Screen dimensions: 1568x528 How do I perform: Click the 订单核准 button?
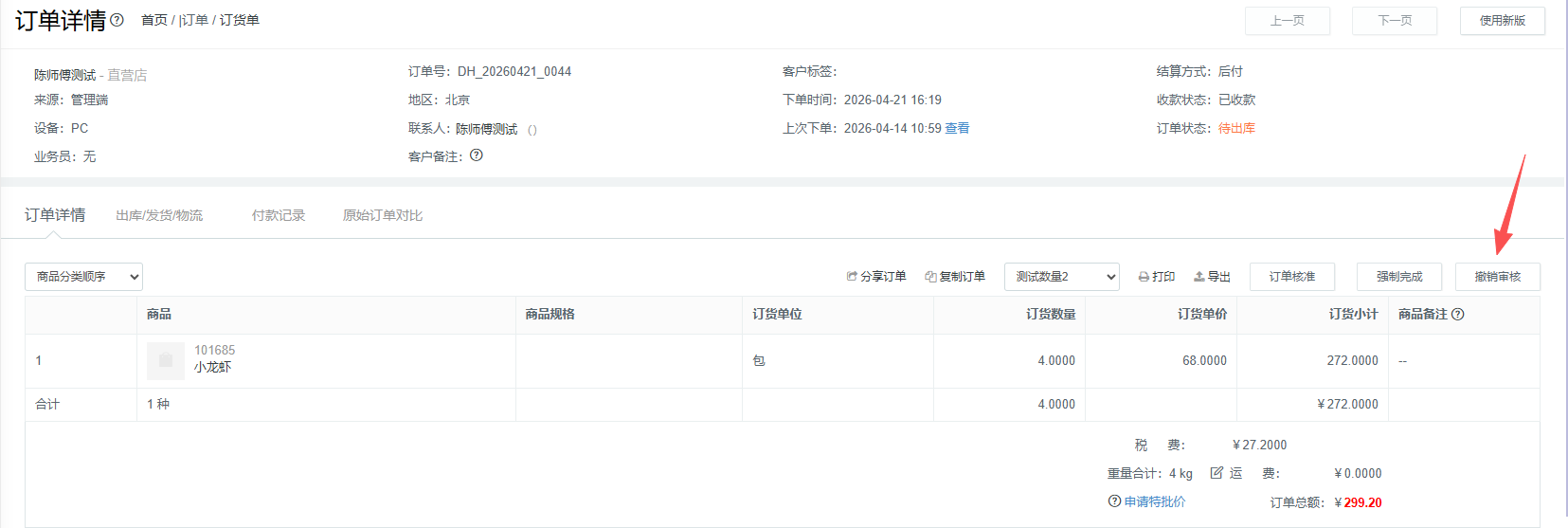coord(1292,277)
